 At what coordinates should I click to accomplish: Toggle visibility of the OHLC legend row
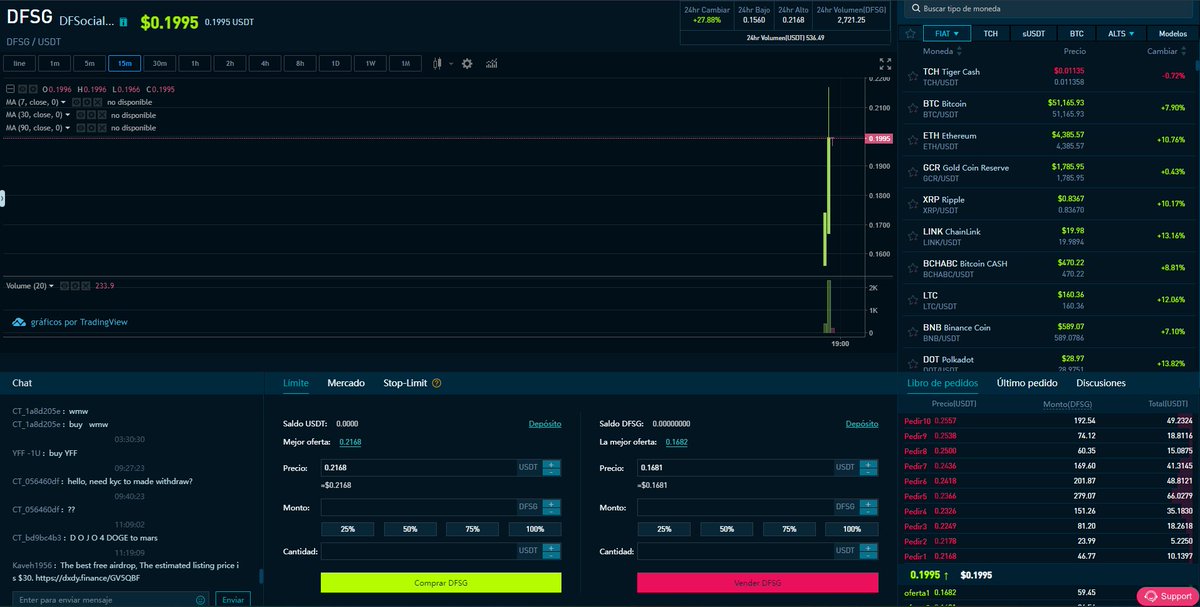(22, 89)
